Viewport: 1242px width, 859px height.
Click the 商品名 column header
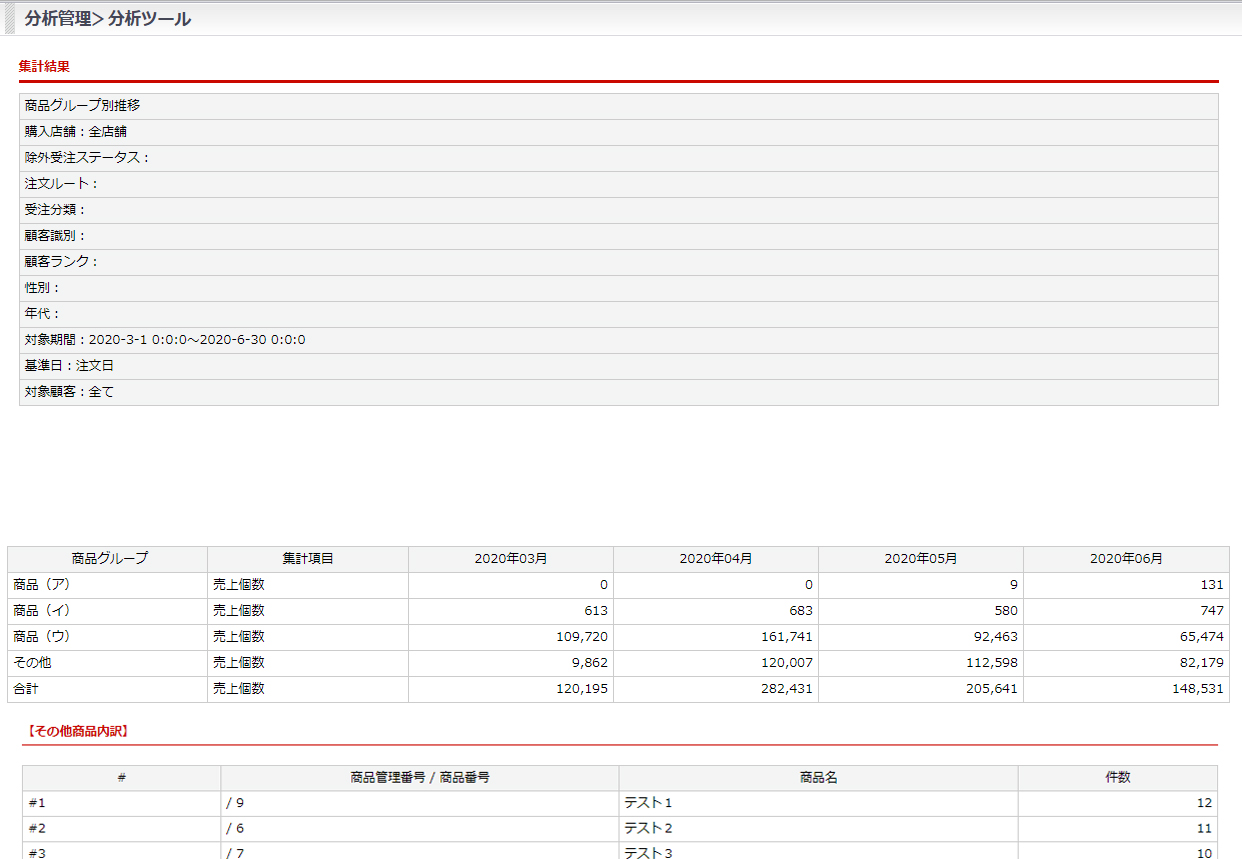click(x=818, y=777)
